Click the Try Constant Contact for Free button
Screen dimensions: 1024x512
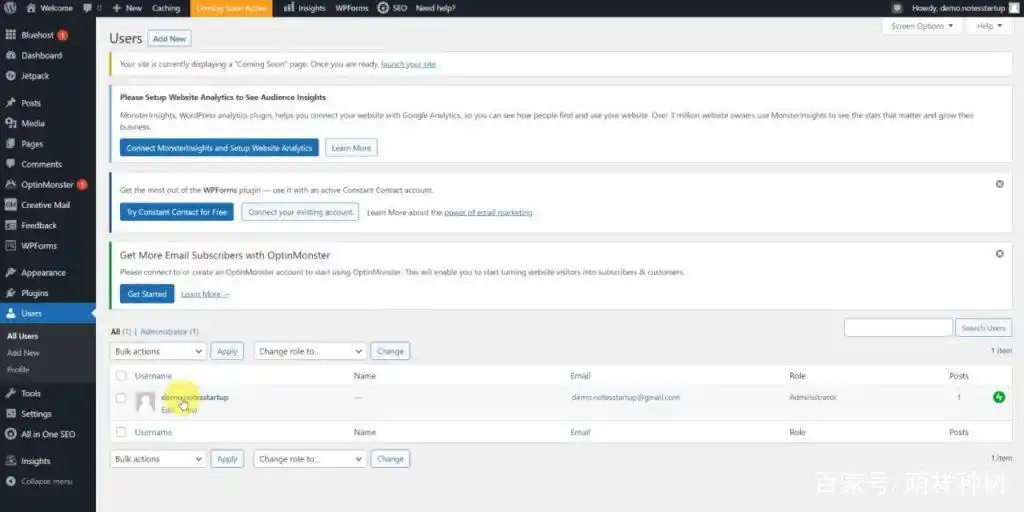pos(175,212)
